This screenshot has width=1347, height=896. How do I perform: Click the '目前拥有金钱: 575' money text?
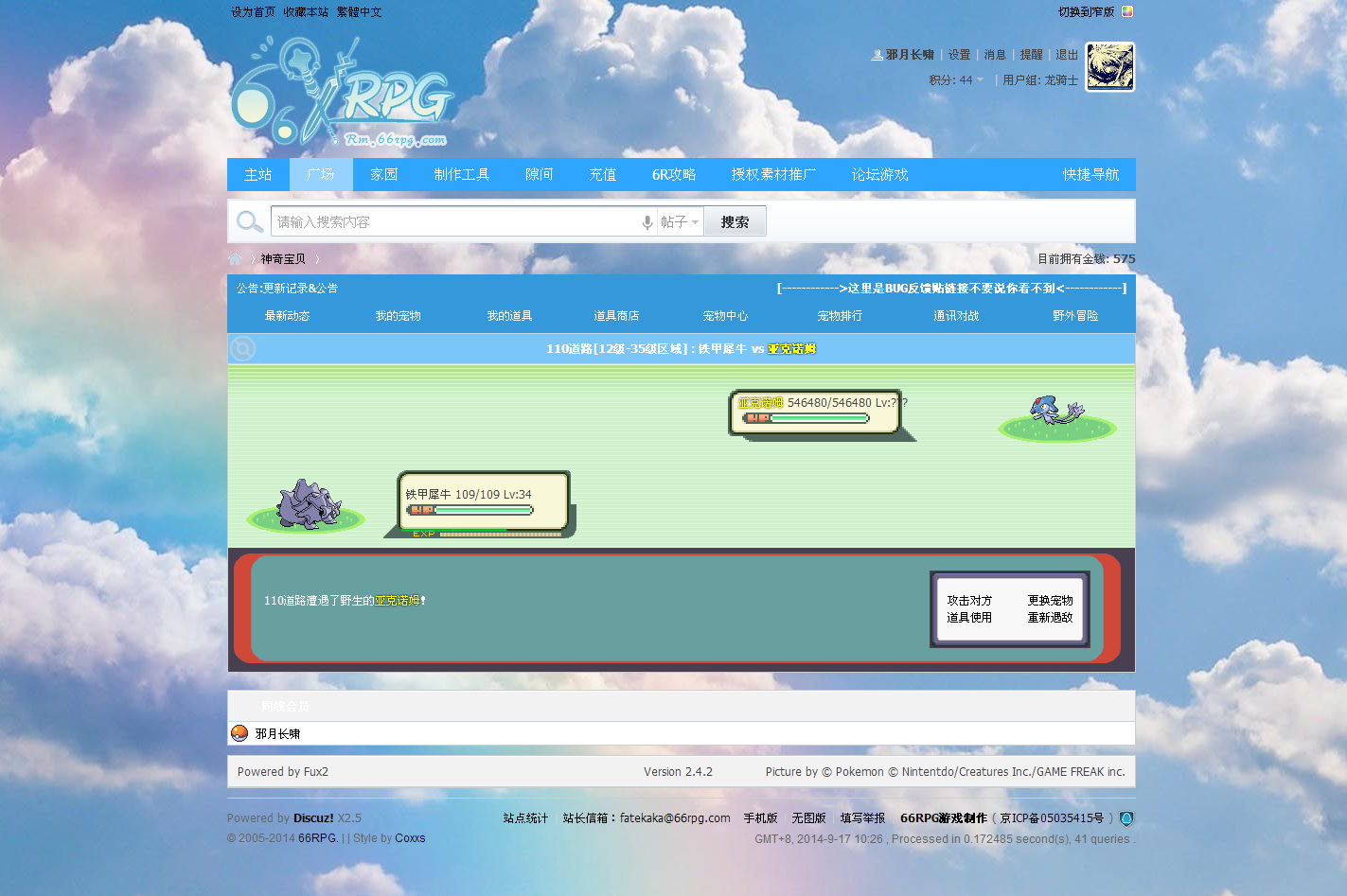(1087, 259)
